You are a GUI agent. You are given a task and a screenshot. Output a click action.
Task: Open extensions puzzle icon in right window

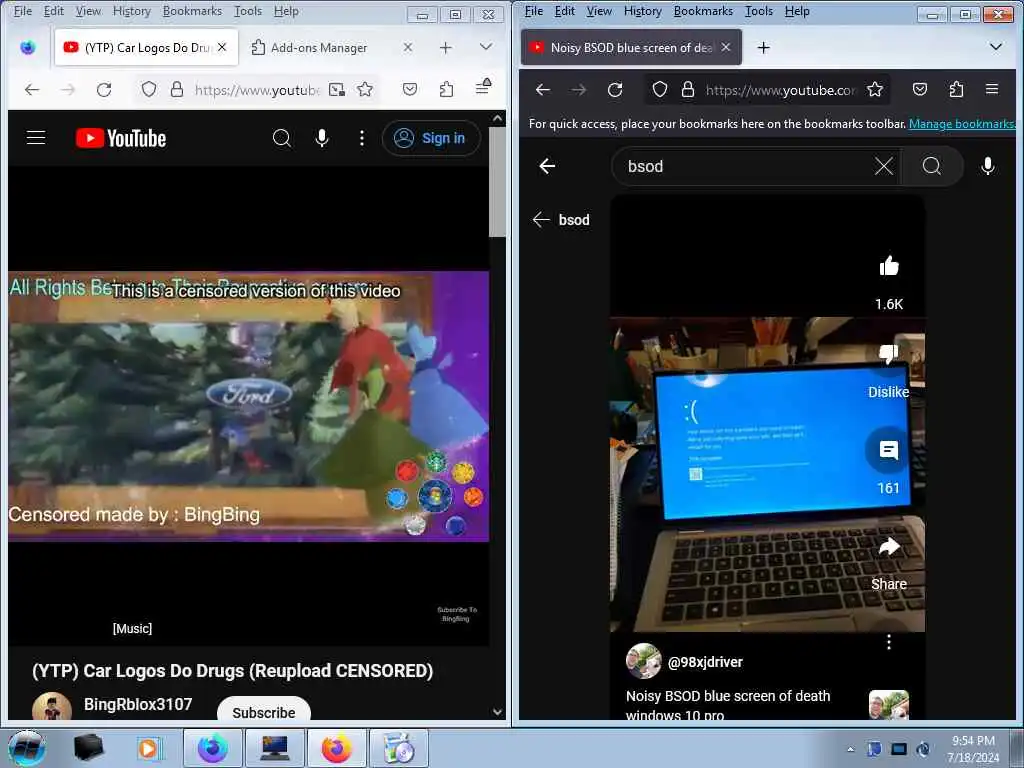pos(956,89)
